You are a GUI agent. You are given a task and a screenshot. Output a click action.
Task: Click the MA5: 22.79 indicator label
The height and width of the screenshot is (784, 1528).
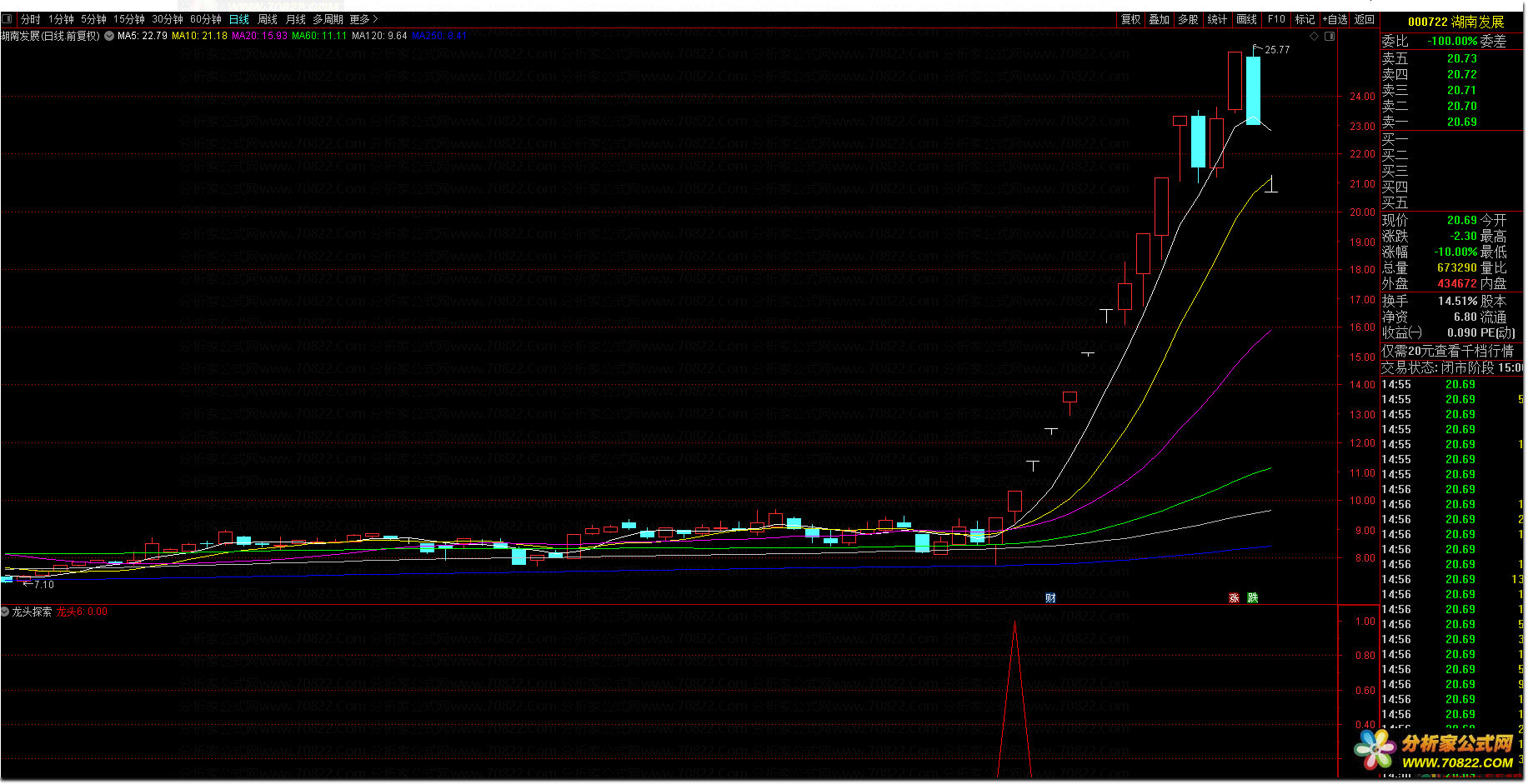(142, 36)
